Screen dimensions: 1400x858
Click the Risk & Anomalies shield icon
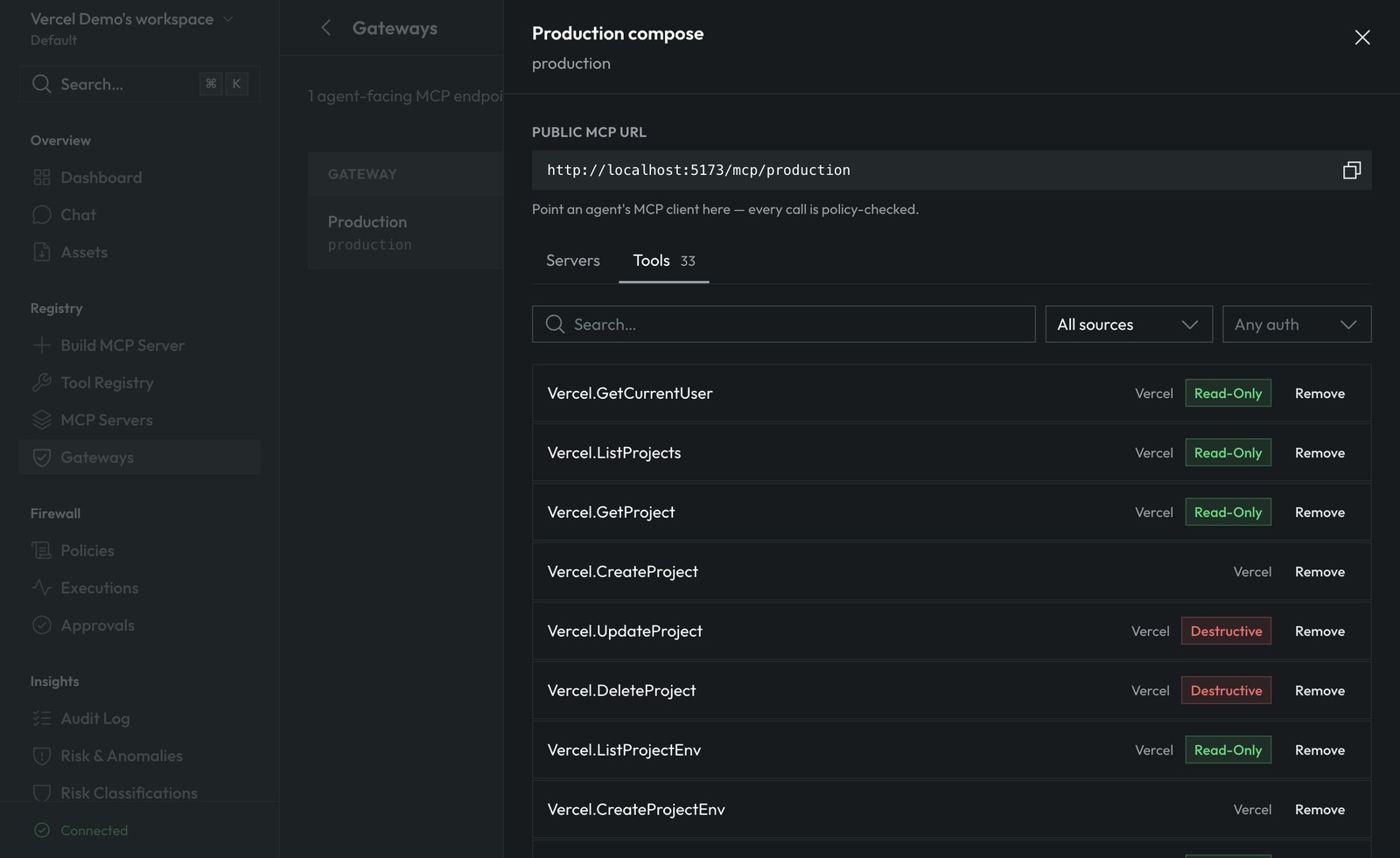tap(42, 756)
